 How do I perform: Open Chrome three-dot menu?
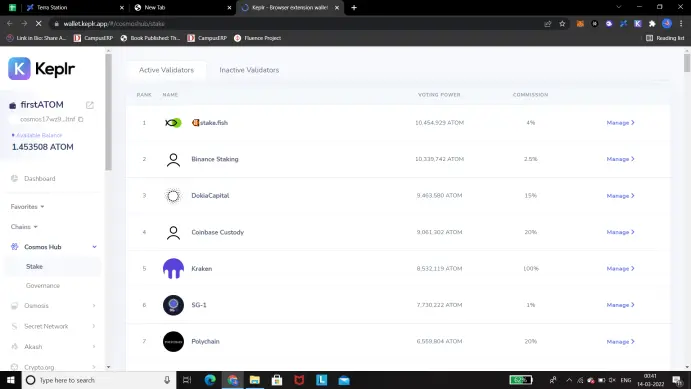click(x=681, y=24)
